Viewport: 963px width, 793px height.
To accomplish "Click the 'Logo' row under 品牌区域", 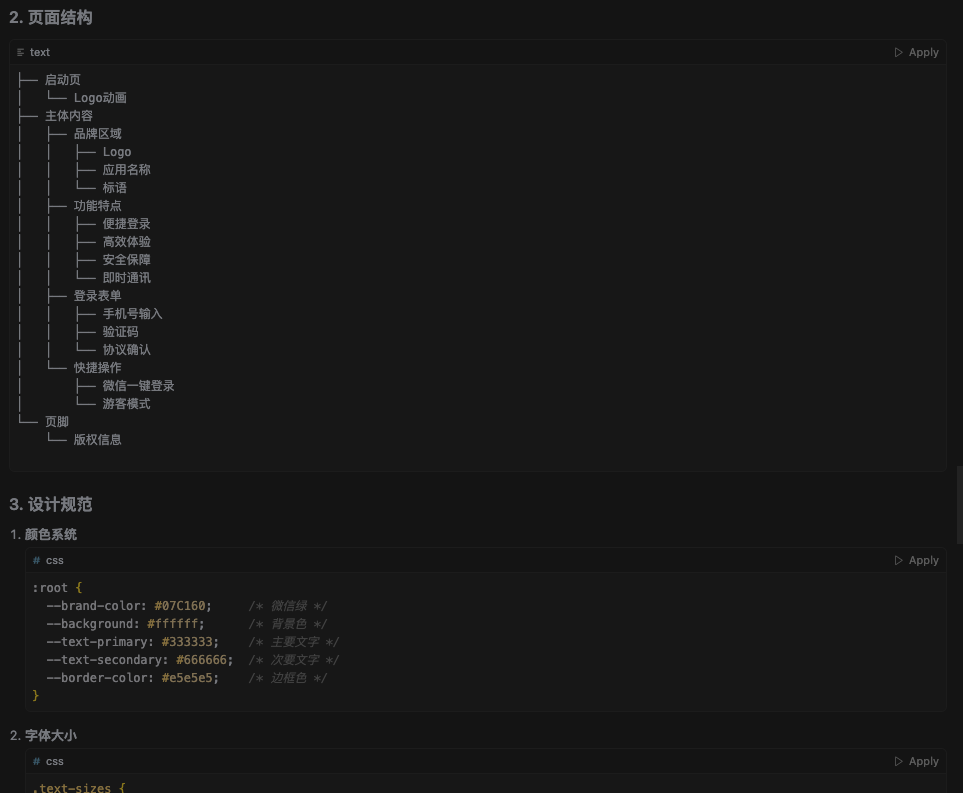I will (x=117, y=152).
